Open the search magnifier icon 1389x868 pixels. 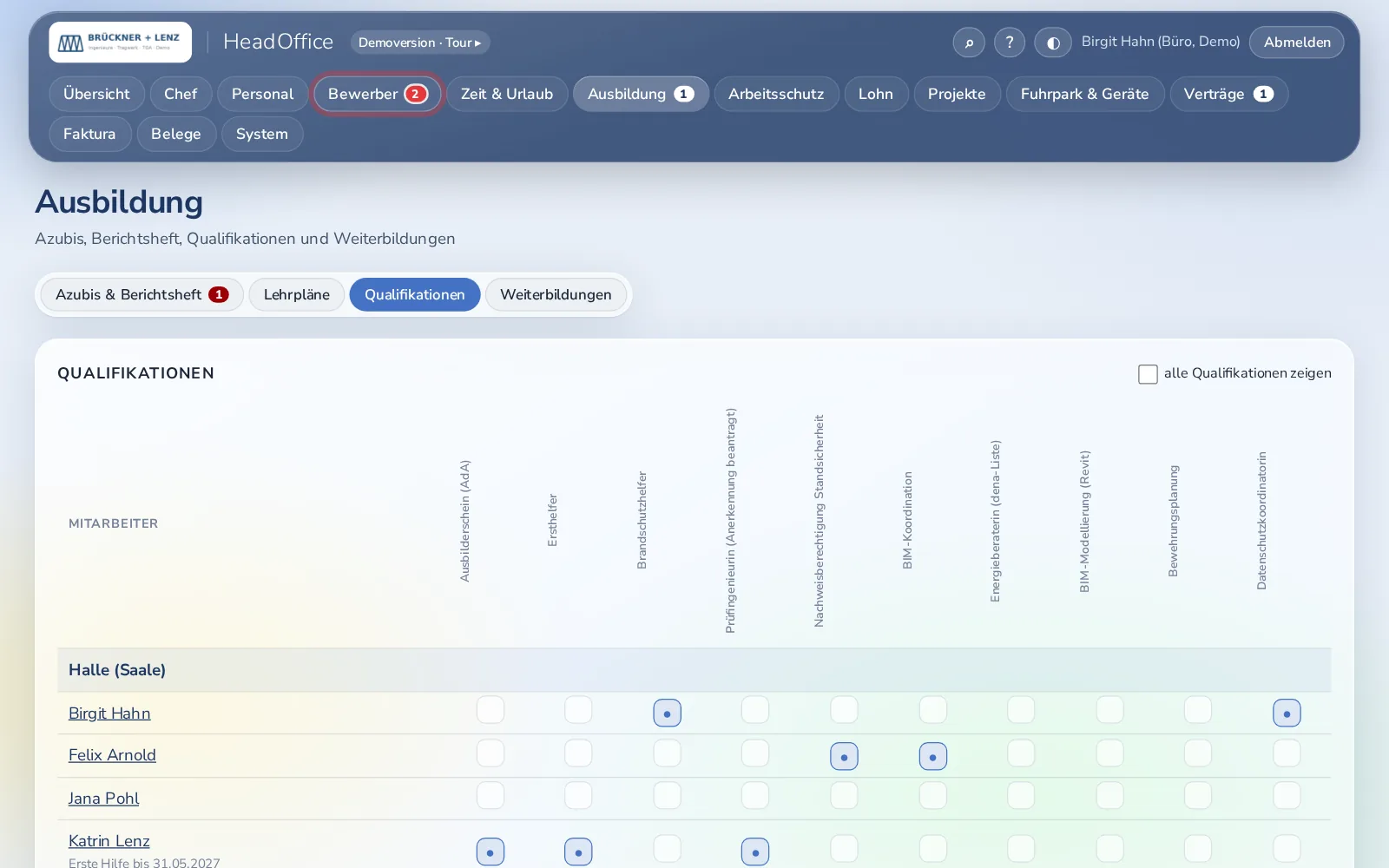click(969, 43)
